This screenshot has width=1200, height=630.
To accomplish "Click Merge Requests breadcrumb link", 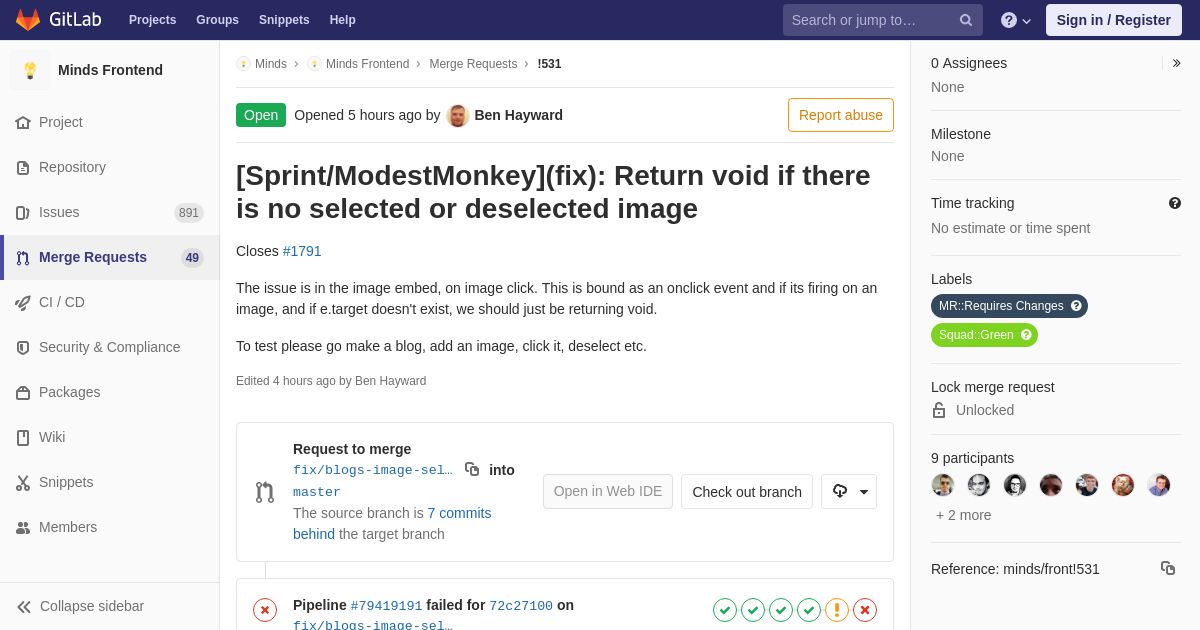I will click(x=473, y=64).
